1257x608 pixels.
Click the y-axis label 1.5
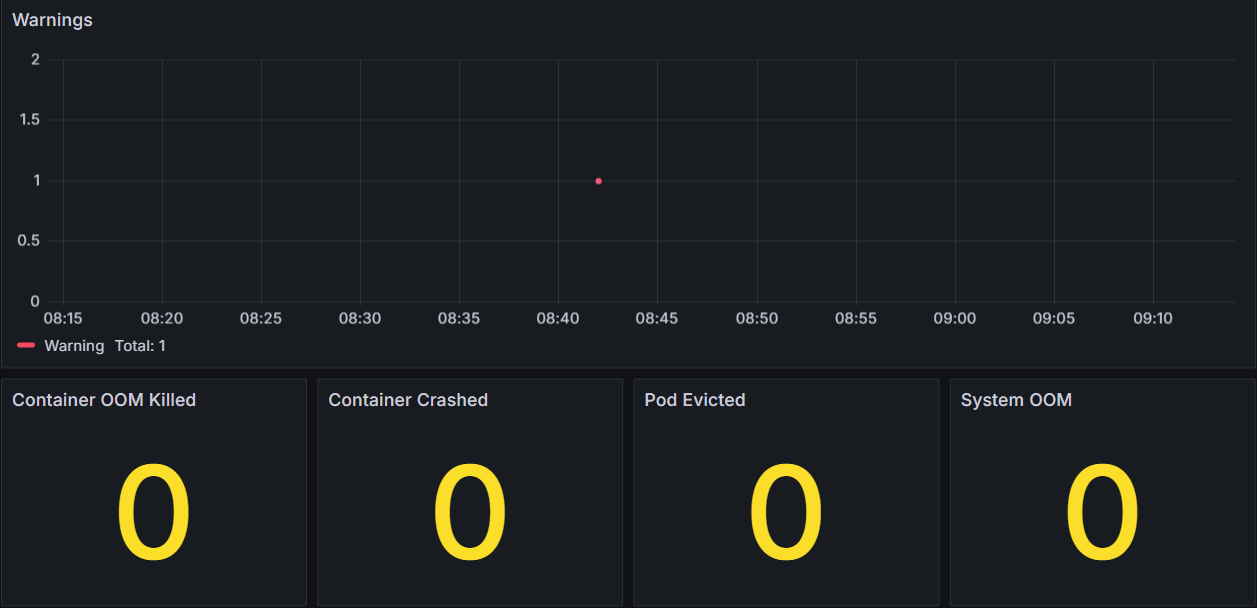[30, 120]
